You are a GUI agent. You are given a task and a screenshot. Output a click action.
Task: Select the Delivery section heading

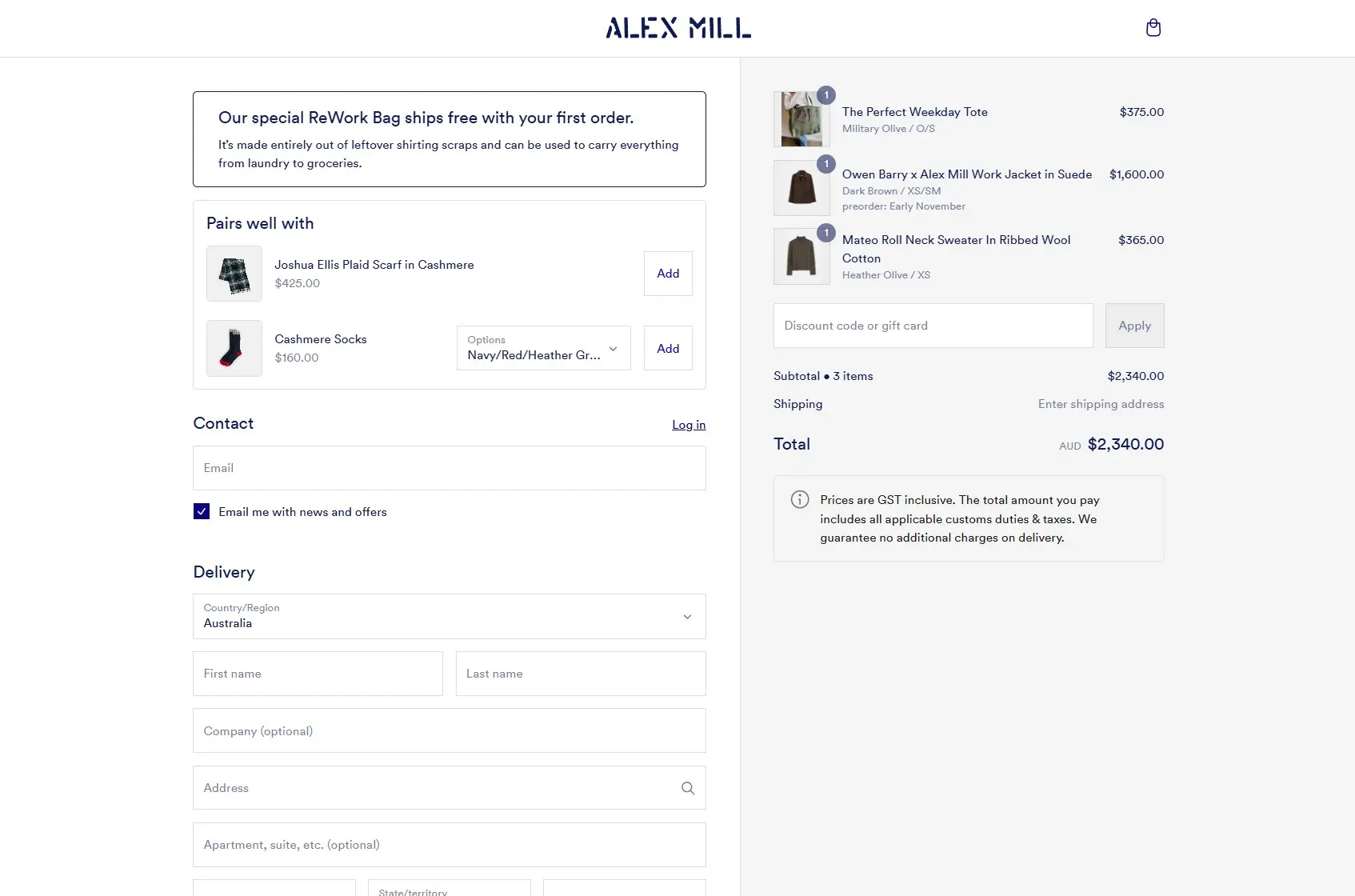tap(223, 572)
